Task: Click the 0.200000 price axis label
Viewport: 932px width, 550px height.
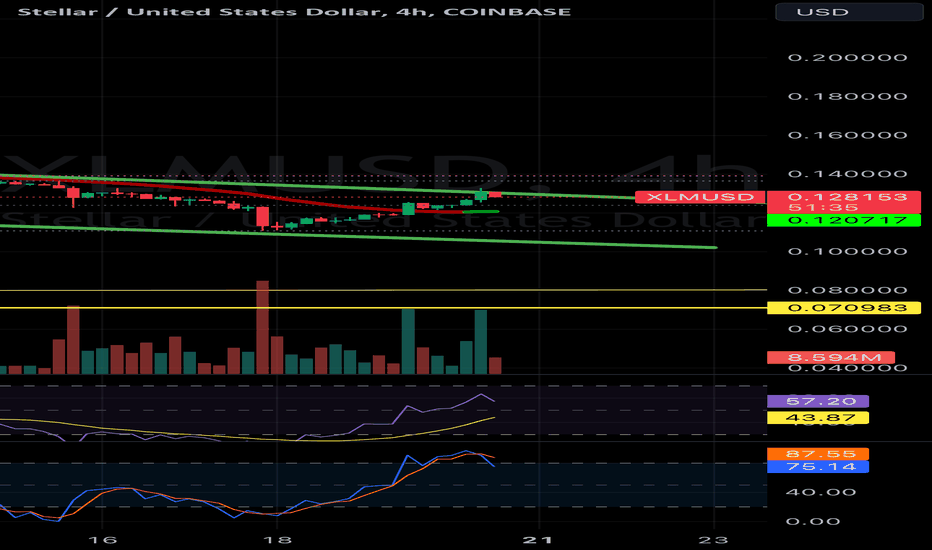Action: pos(848,58)
